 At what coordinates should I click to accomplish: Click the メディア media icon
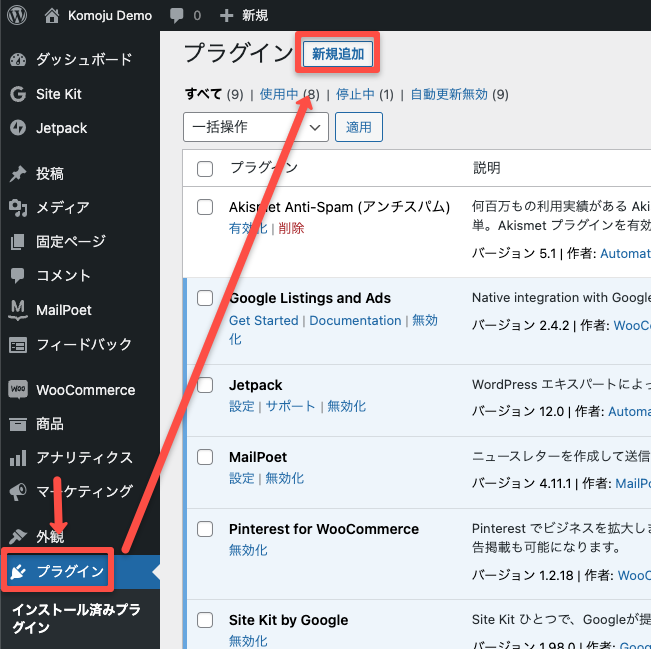(18, 208)
